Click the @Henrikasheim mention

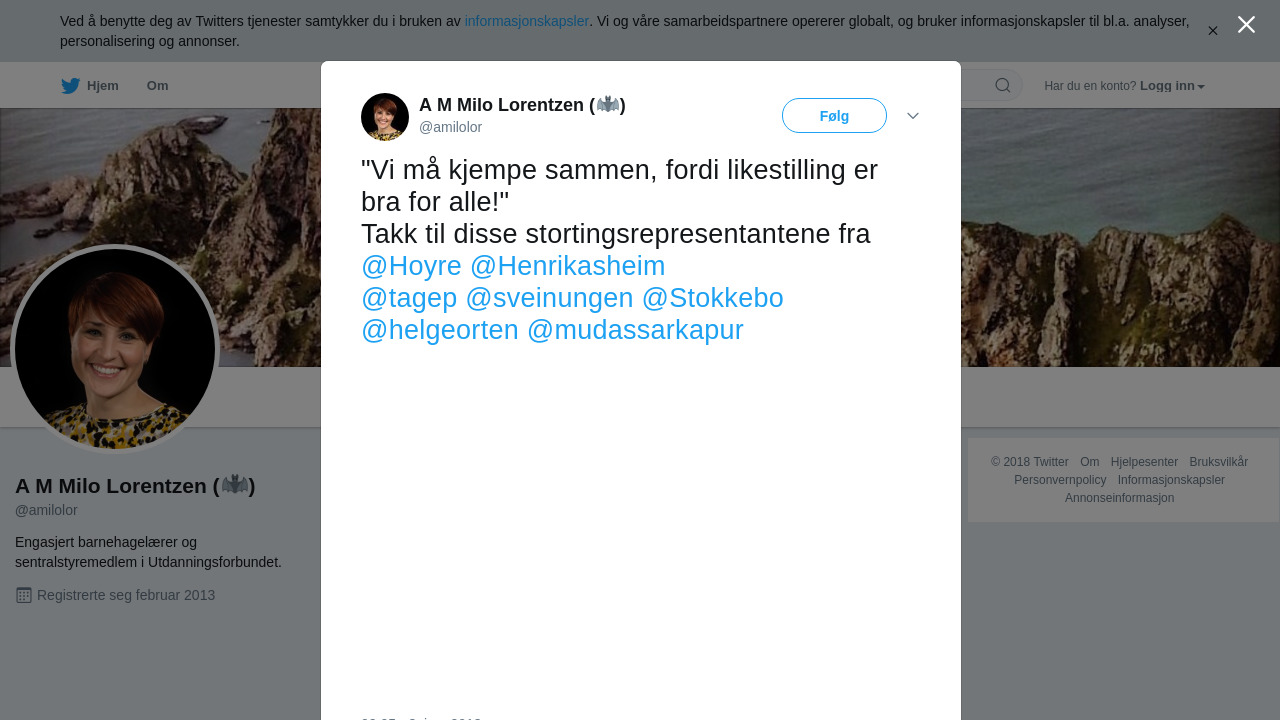pyautogui.click(x=567, y=266)
